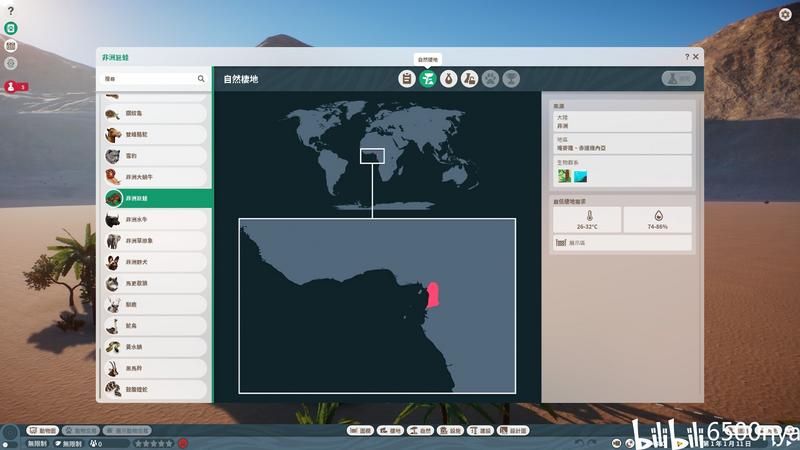This screenshot has width=800, height=450.
Task: Open the food and diet tab
Action: click(x=448, y=79)
